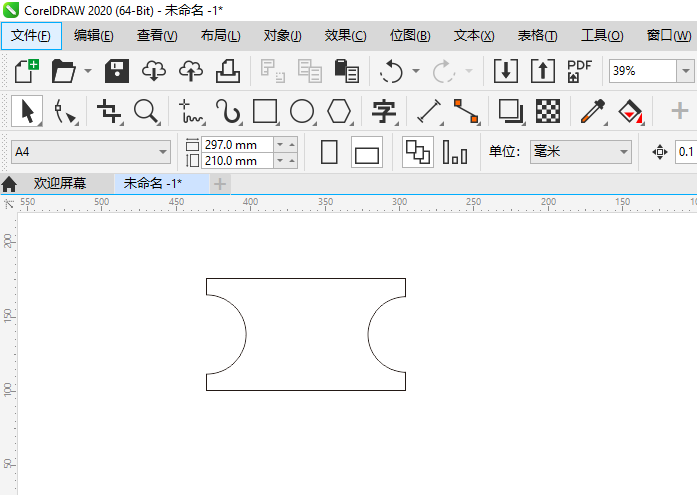The width and height of the screenshot is (697, 495).
Task: Select the Eyedropper tool
Action: point(593,111)
